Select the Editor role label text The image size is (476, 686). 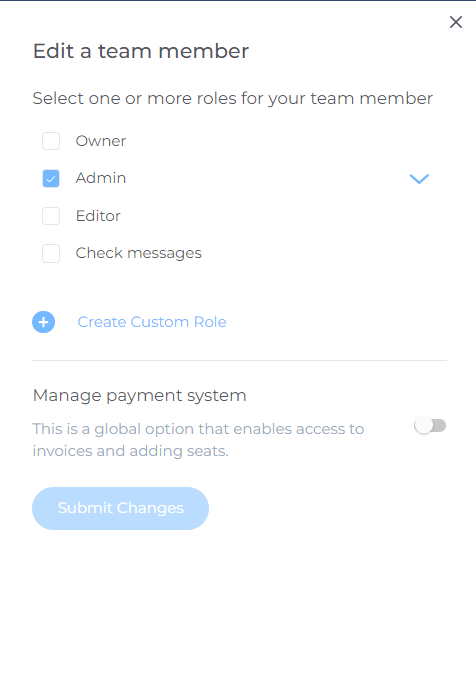[98, 216]
